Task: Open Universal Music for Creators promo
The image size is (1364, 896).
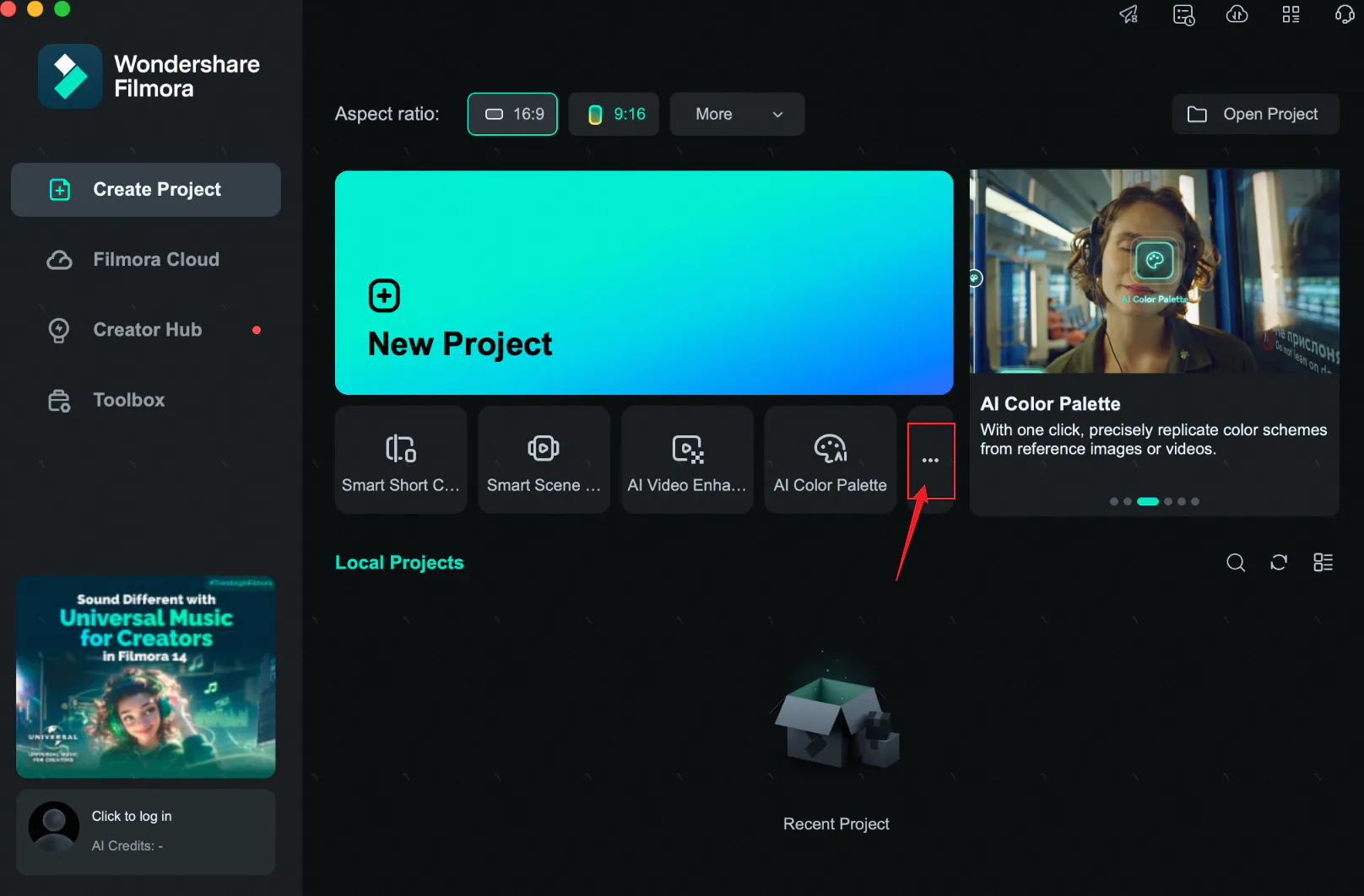Action: click(146, 677)
